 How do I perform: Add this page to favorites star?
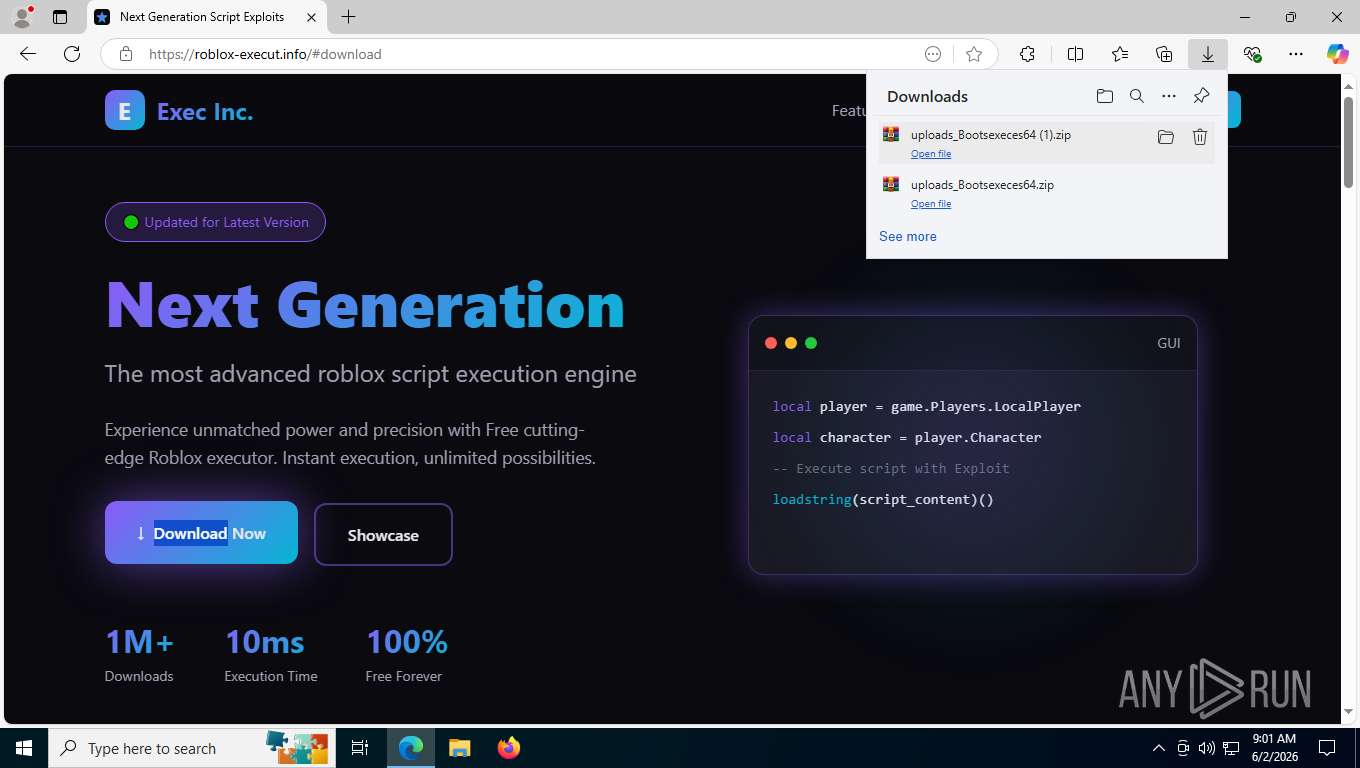click(974, 54)
